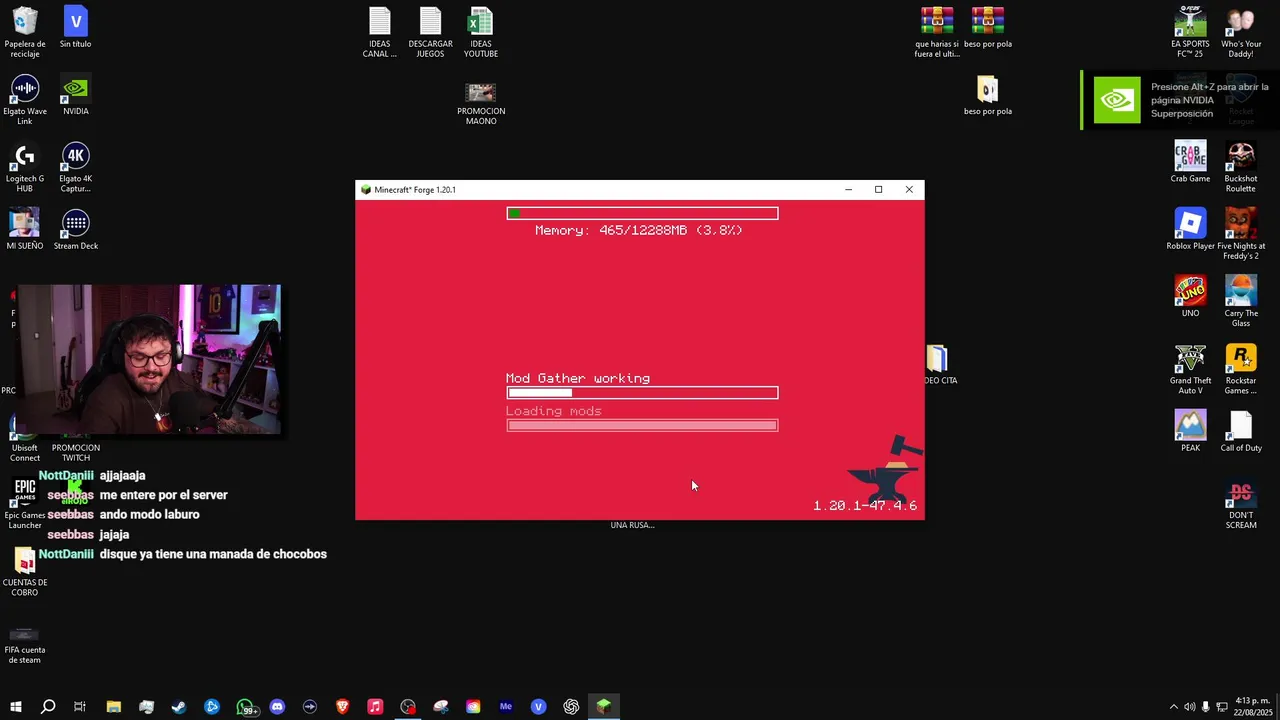
Task: Open Steam from the taskbar
Action: 179,707
